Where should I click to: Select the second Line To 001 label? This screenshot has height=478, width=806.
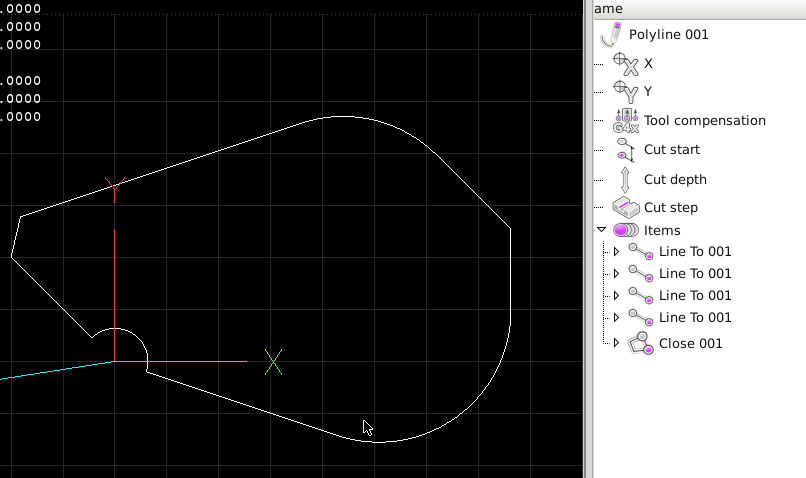pos(695,274)
